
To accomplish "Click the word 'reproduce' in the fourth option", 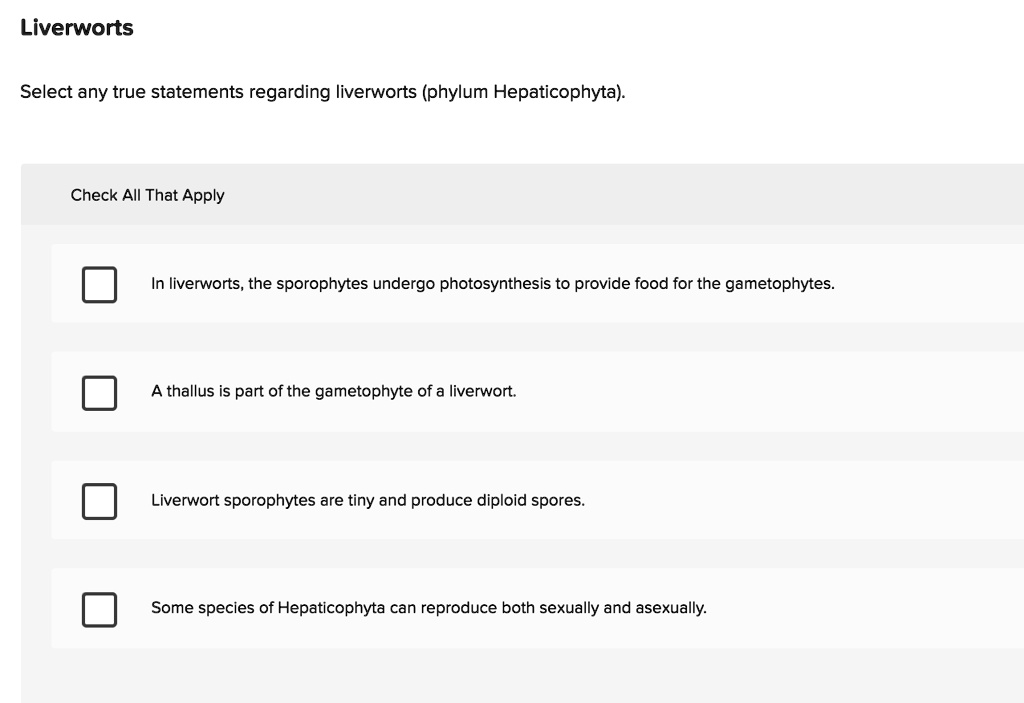I will tap(457, 608).
